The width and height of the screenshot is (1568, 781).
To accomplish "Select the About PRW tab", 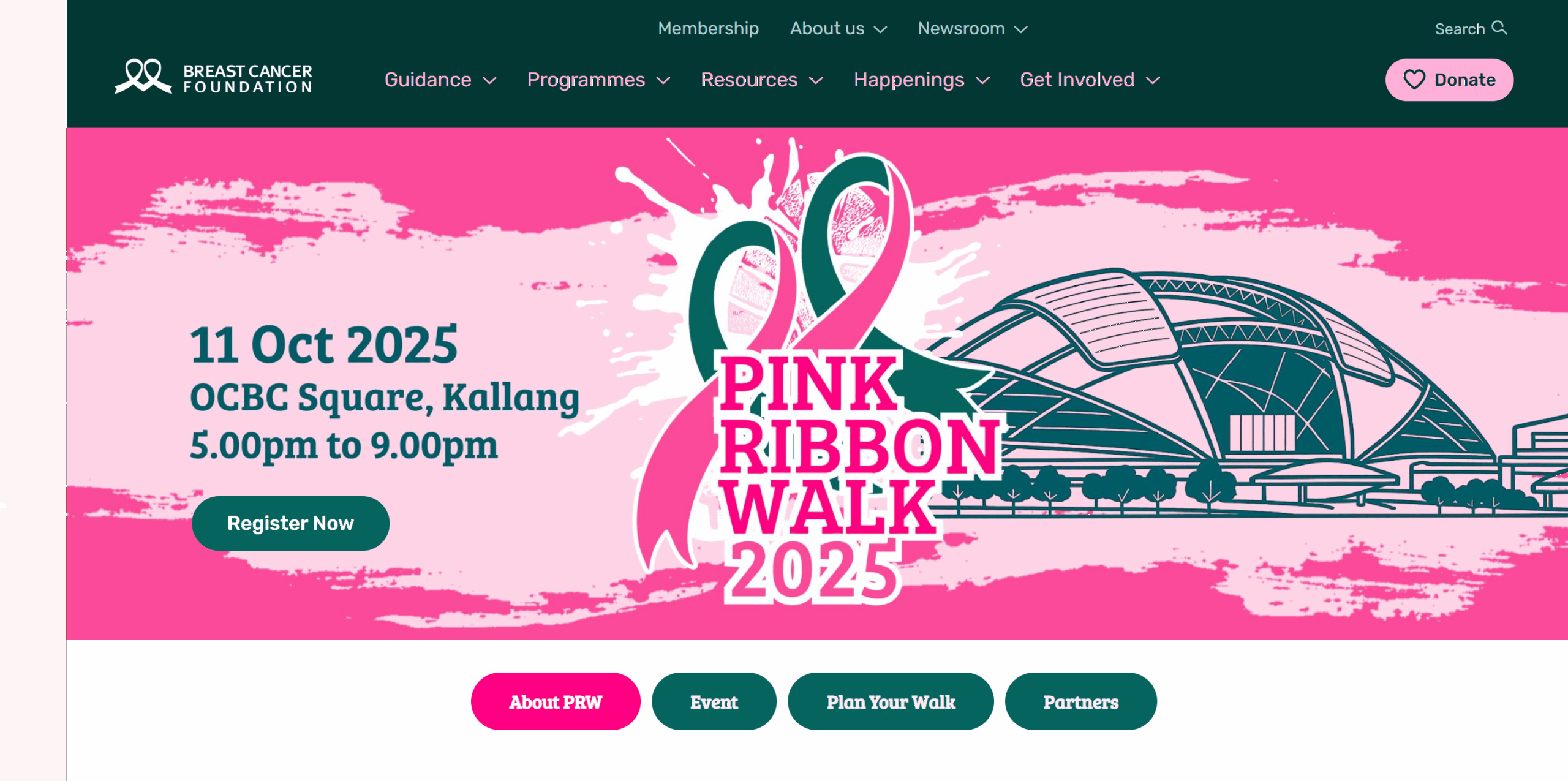I will [556, 701].
